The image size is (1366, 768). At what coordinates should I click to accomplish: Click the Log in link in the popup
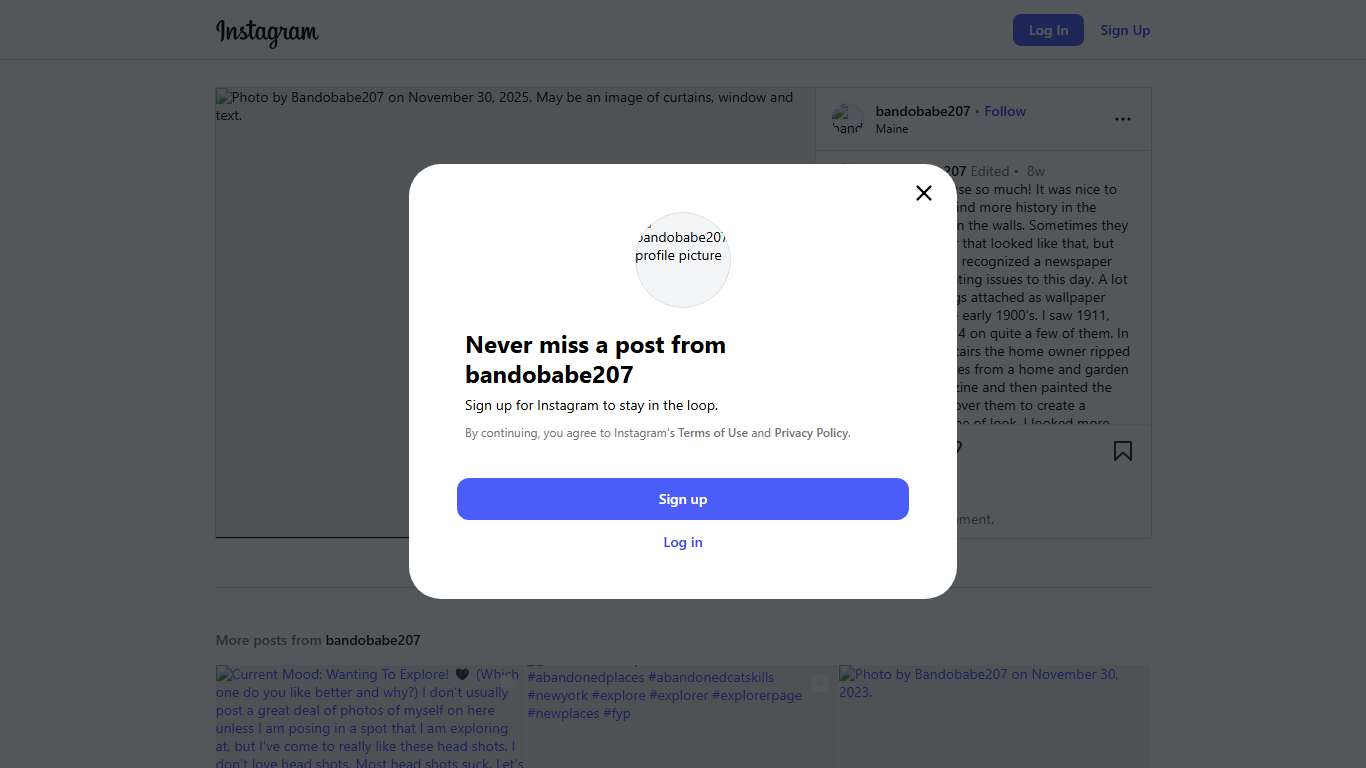tap(683, 542)
